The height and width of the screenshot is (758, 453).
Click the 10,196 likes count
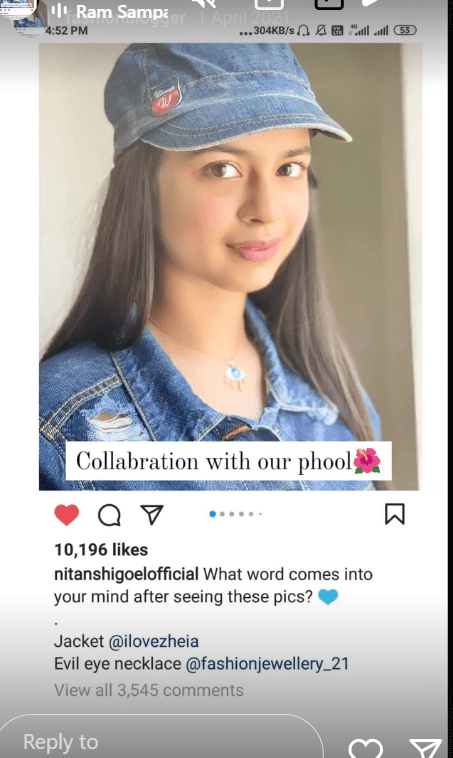point(101,550)
